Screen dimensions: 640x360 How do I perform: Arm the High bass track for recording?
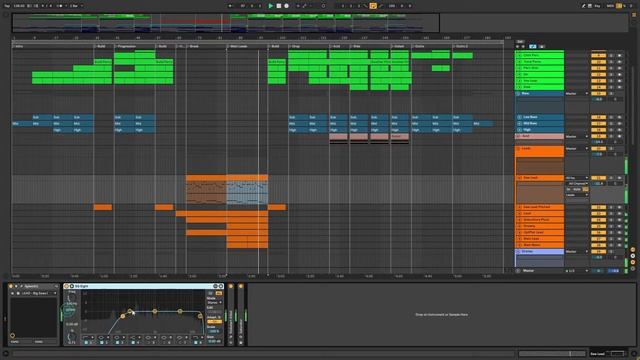coord(619,130)
